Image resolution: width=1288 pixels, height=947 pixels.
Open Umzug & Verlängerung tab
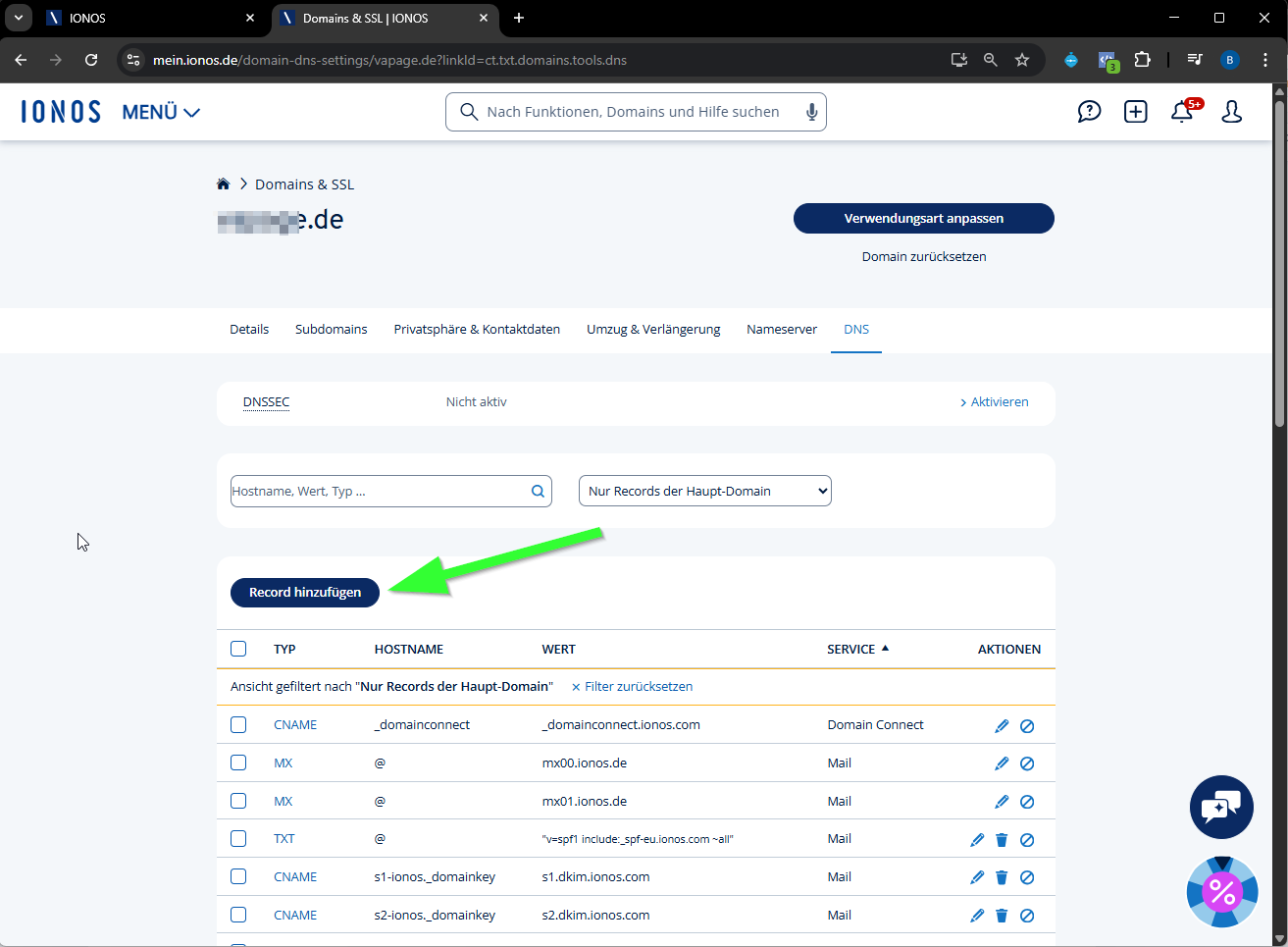(x=653, y=330)
